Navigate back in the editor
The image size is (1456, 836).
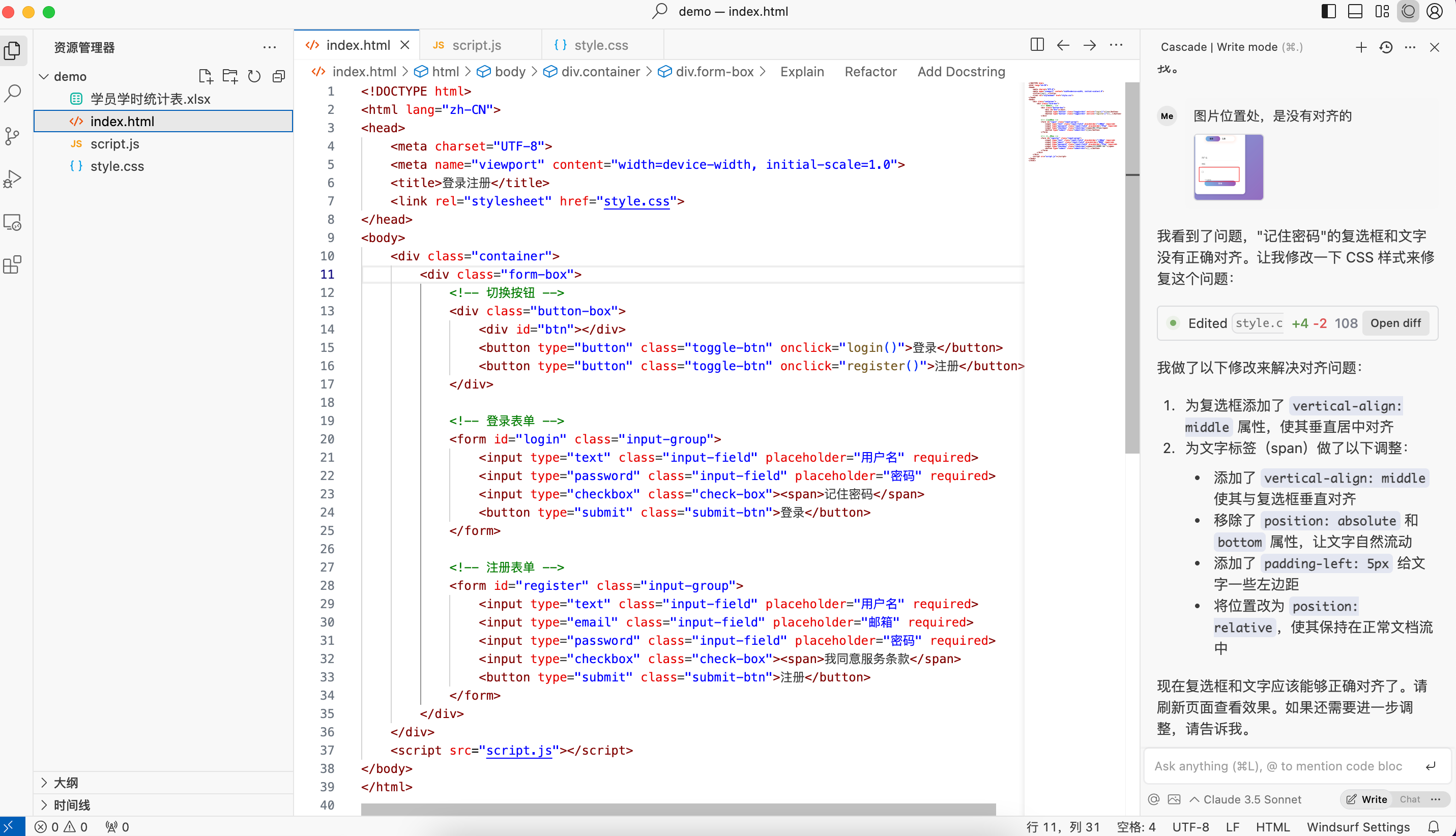1063,45
